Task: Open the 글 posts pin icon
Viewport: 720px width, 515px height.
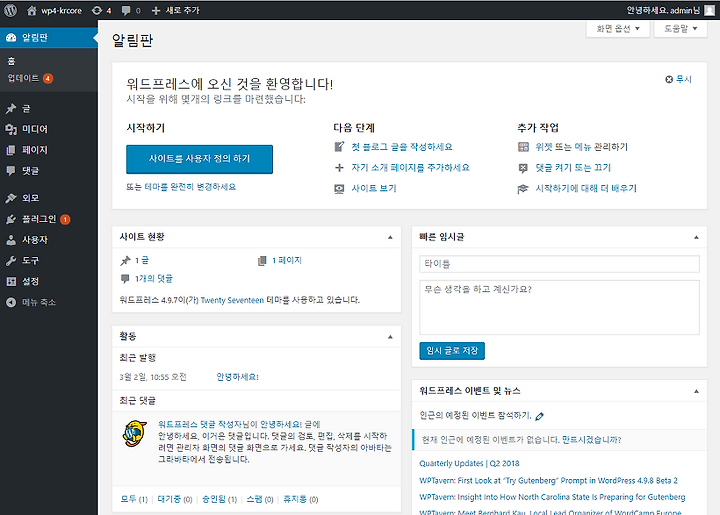Action: pos(11,109)
